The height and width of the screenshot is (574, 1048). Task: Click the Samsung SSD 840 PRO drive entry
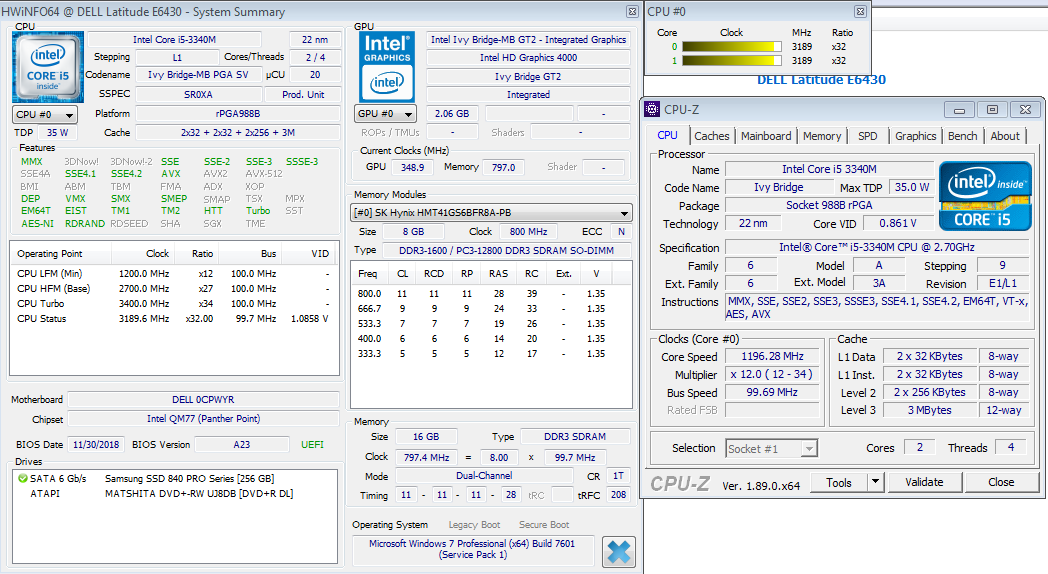pyautogui.click(x=189, y=478)
